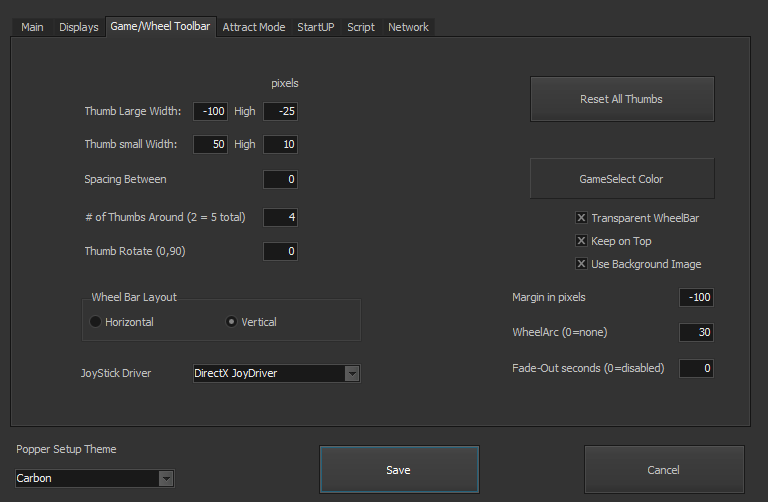This screenshot has width=768, height=502.
Task: Disable Use Background Image checkbox
Action: (x=581, y=264)
